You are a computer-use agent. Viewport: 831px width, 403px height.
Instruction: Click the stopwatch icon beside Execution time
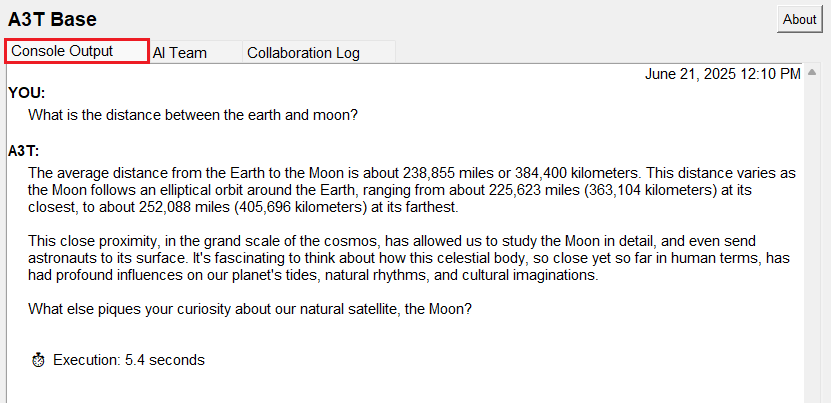coord(38,360)
